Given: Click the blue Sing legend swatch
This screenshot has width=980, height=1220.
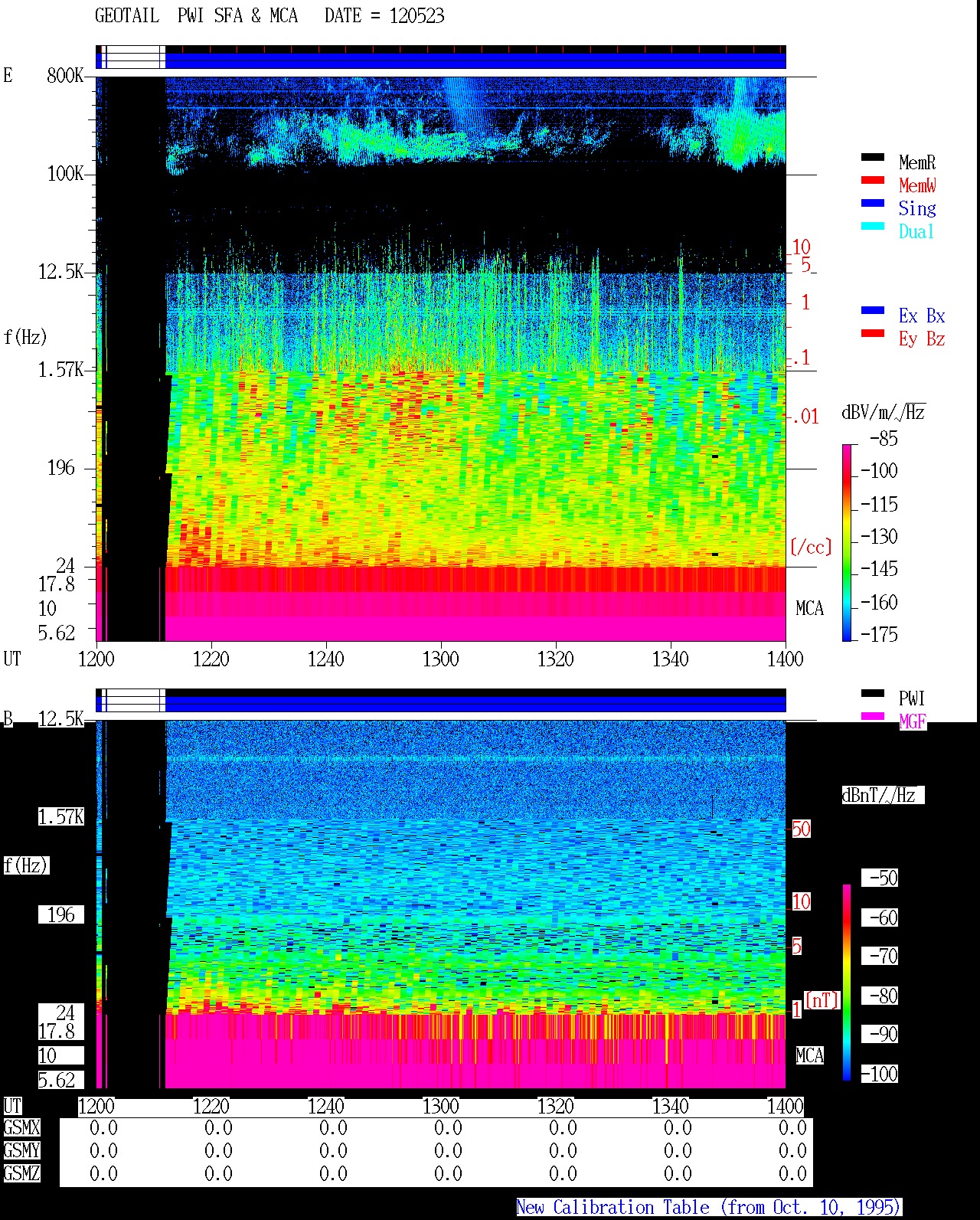Looking at the screenshot, I should click(873, 203).
